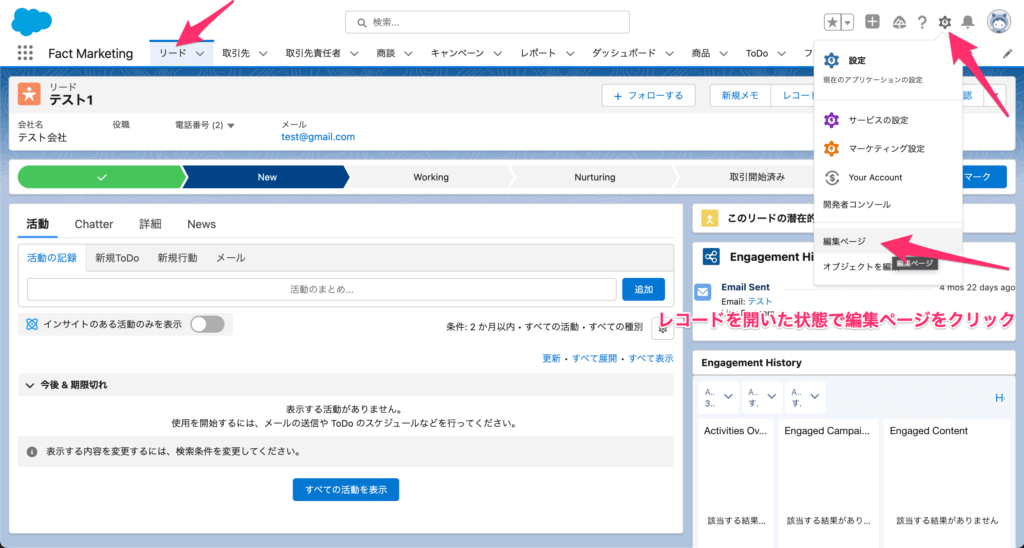Click すべての活動を表示 button
This screenshot has width=1024, height=548.
pos(345,489)
